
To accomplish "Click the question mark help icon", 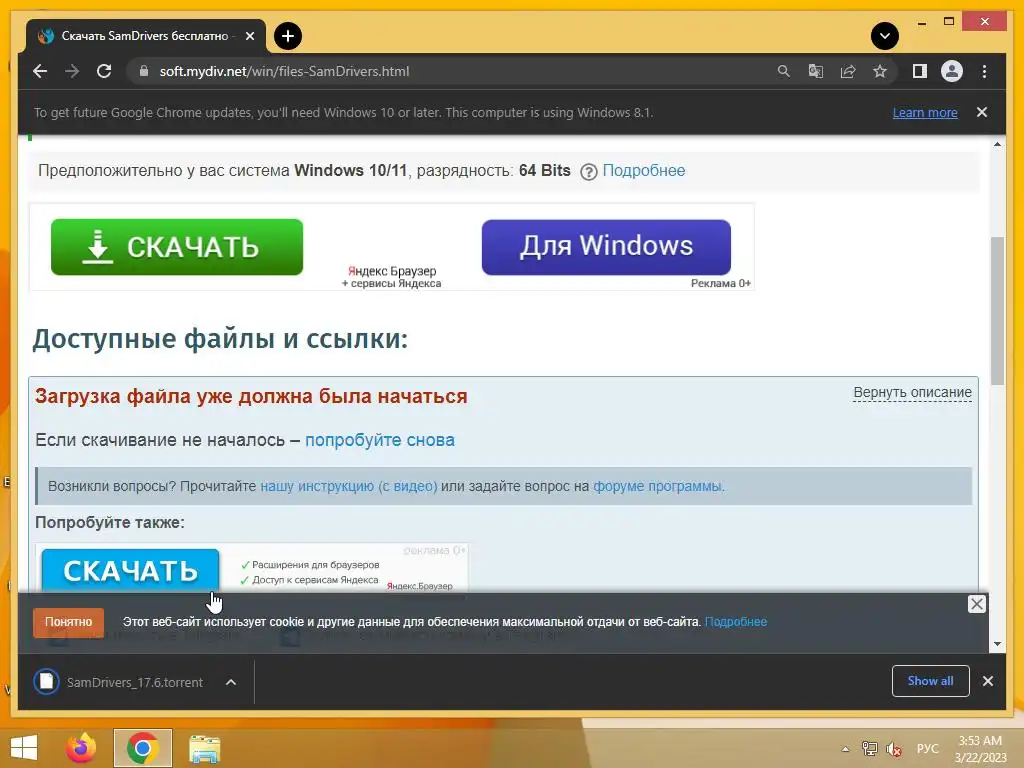I will coord(588,172).
